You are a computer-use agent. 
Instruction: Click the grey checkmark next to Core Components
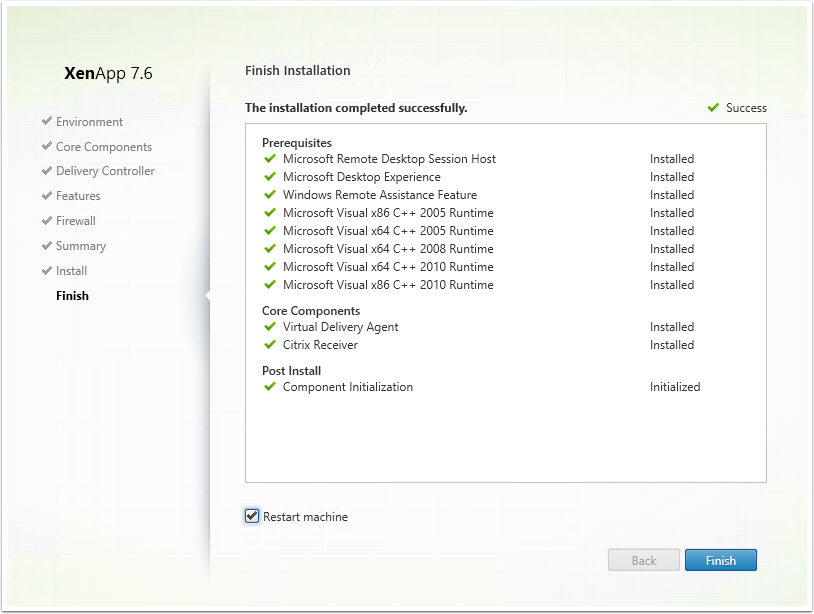47,146
